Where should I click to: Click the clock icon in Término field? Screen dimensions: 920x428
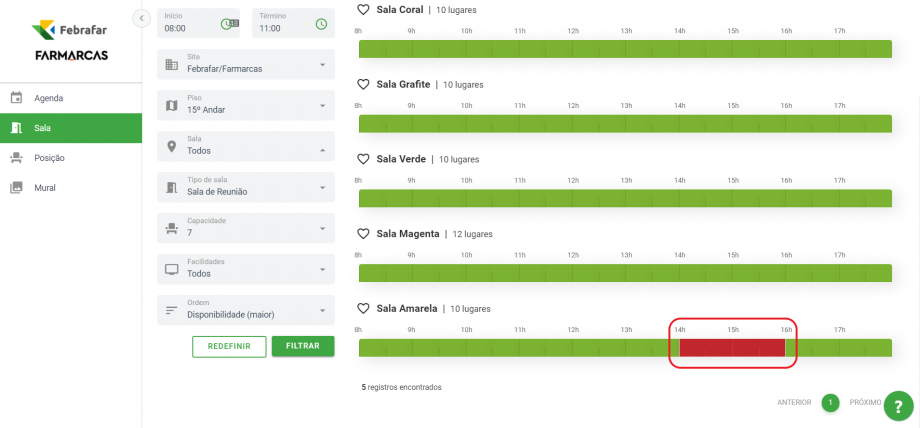(321, 23)
